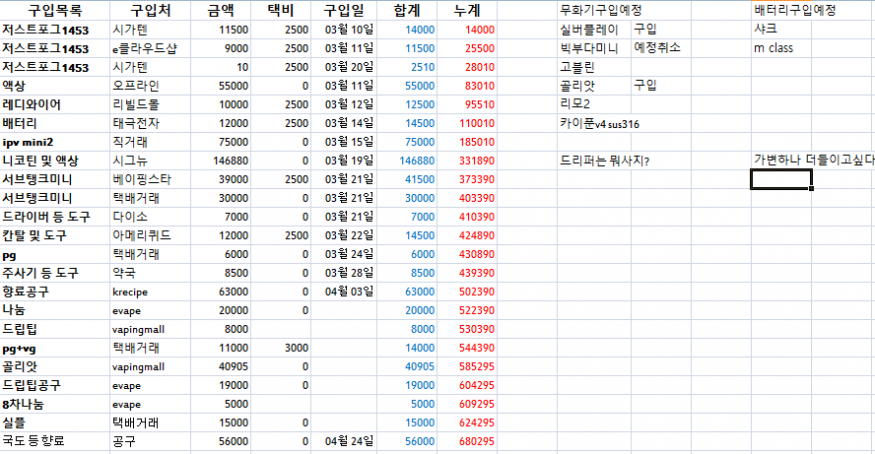Viewport: 875px width, 454px height.
Task: Select the 구입목록 header cell
Action: (x=55, y=10)
